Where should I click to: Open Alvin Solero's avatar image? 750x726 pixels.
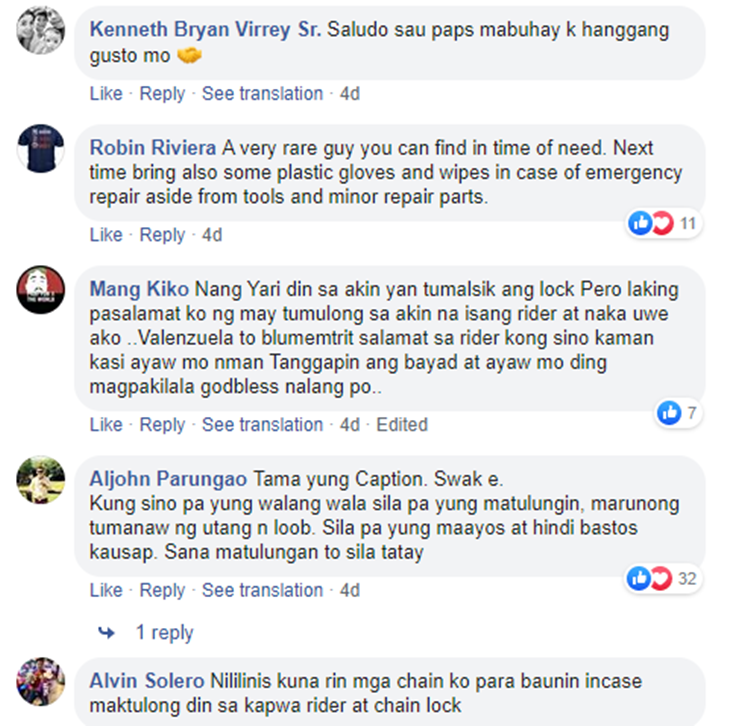pyautogui.click(x=41, y=681)
